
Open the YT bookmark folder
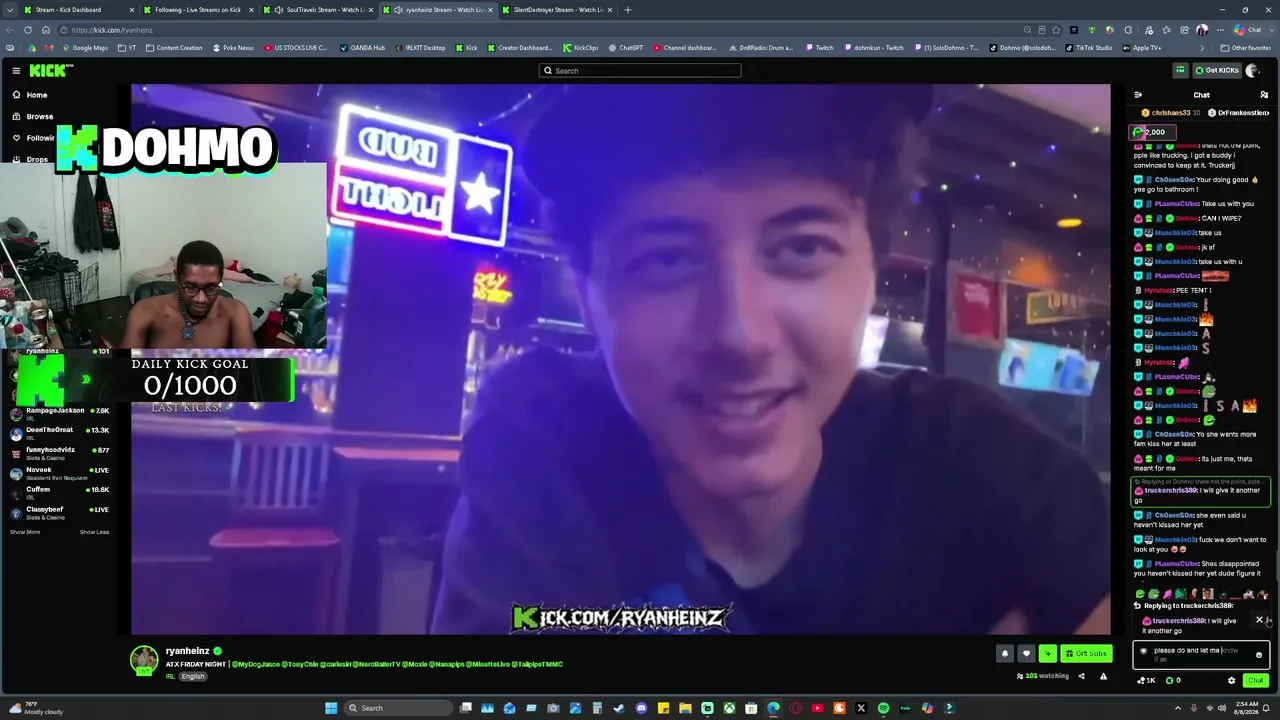click(x=127, y=48)
